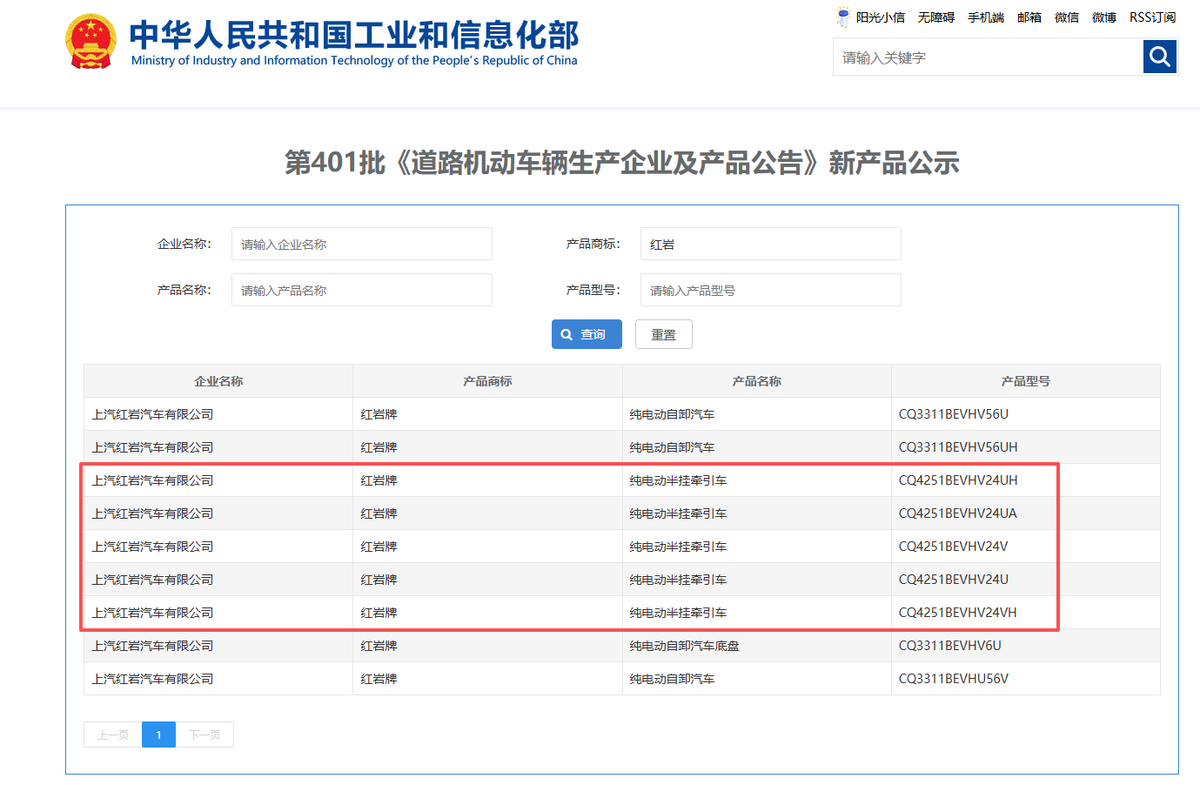Screen dimensions: 1200x785
Task: Open the 邮箱 mailbox link
Action: pos(1029,18)
